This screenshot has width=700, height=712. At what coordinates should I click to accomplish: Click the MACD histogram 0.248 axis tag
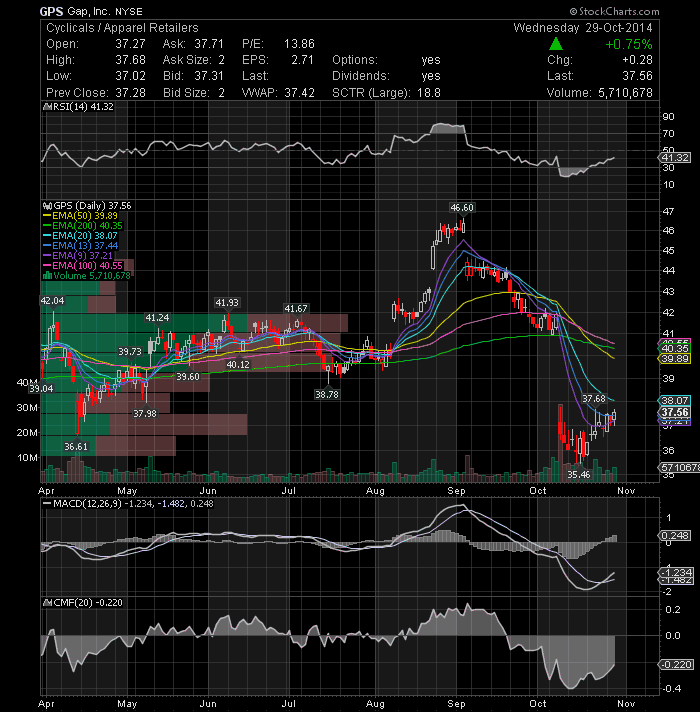click(674, 535)
